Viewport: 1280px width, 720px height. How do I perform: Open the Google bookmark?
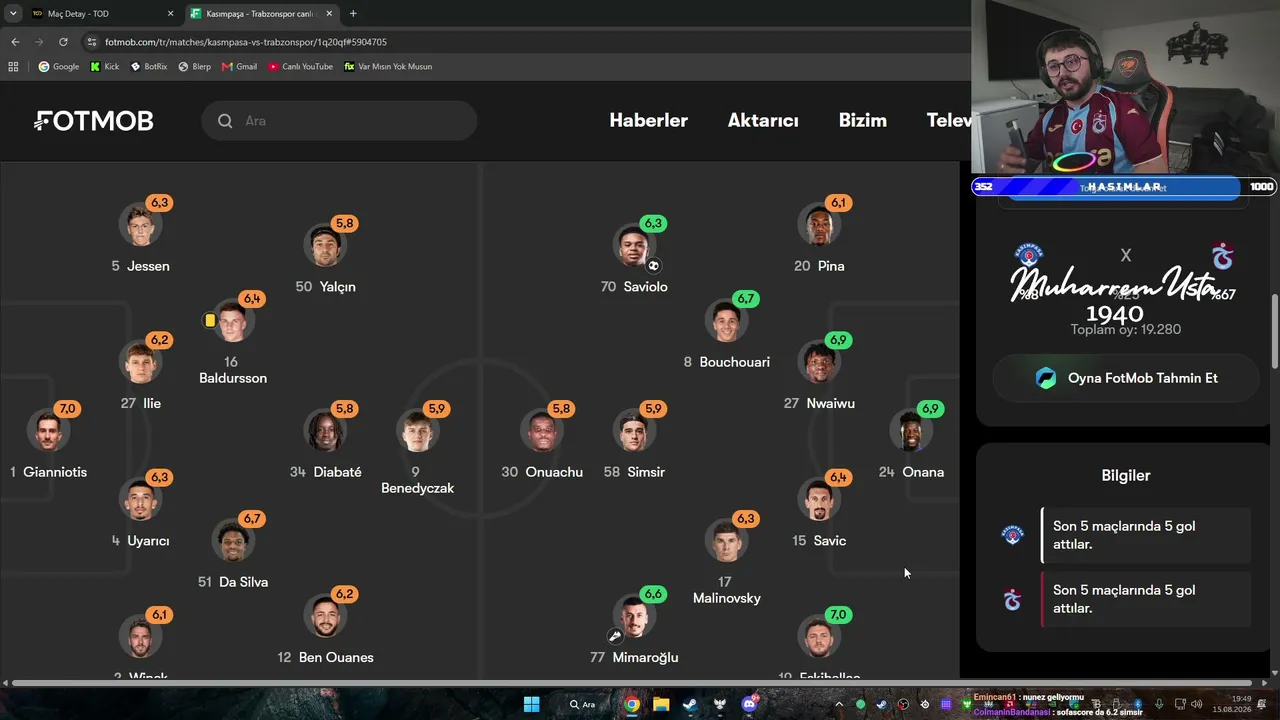pos(59,67)
